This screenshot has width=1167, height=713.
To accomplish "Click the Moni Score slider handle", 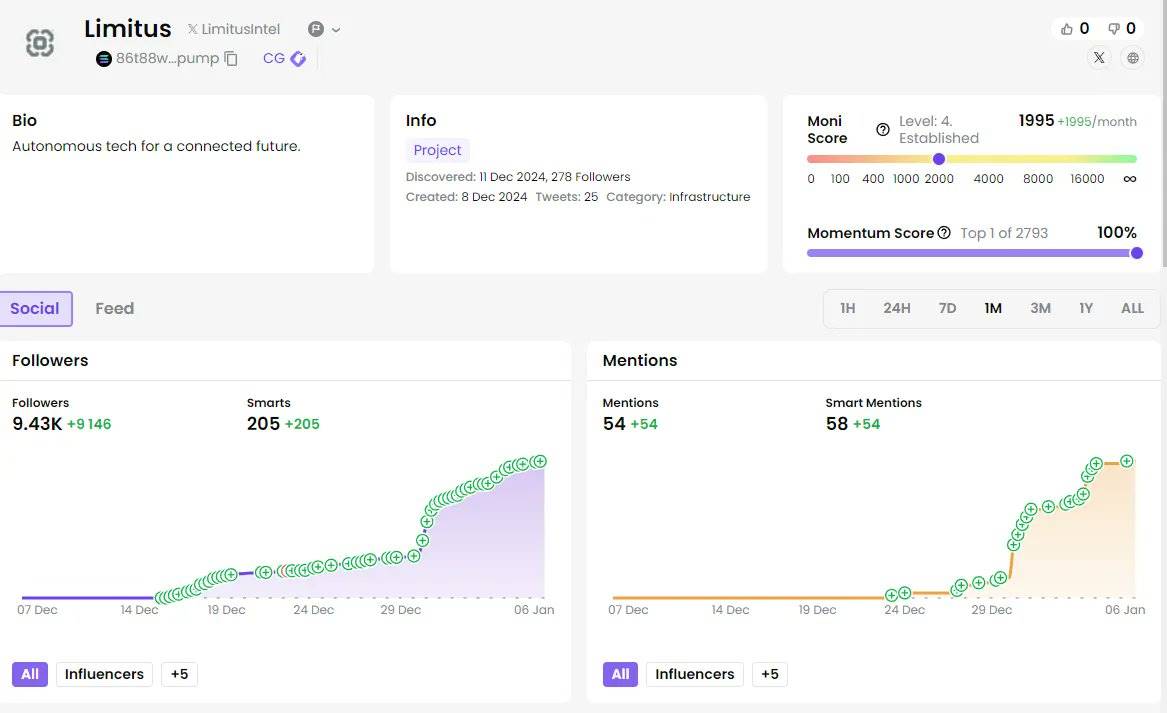I will tap(939, 159).
